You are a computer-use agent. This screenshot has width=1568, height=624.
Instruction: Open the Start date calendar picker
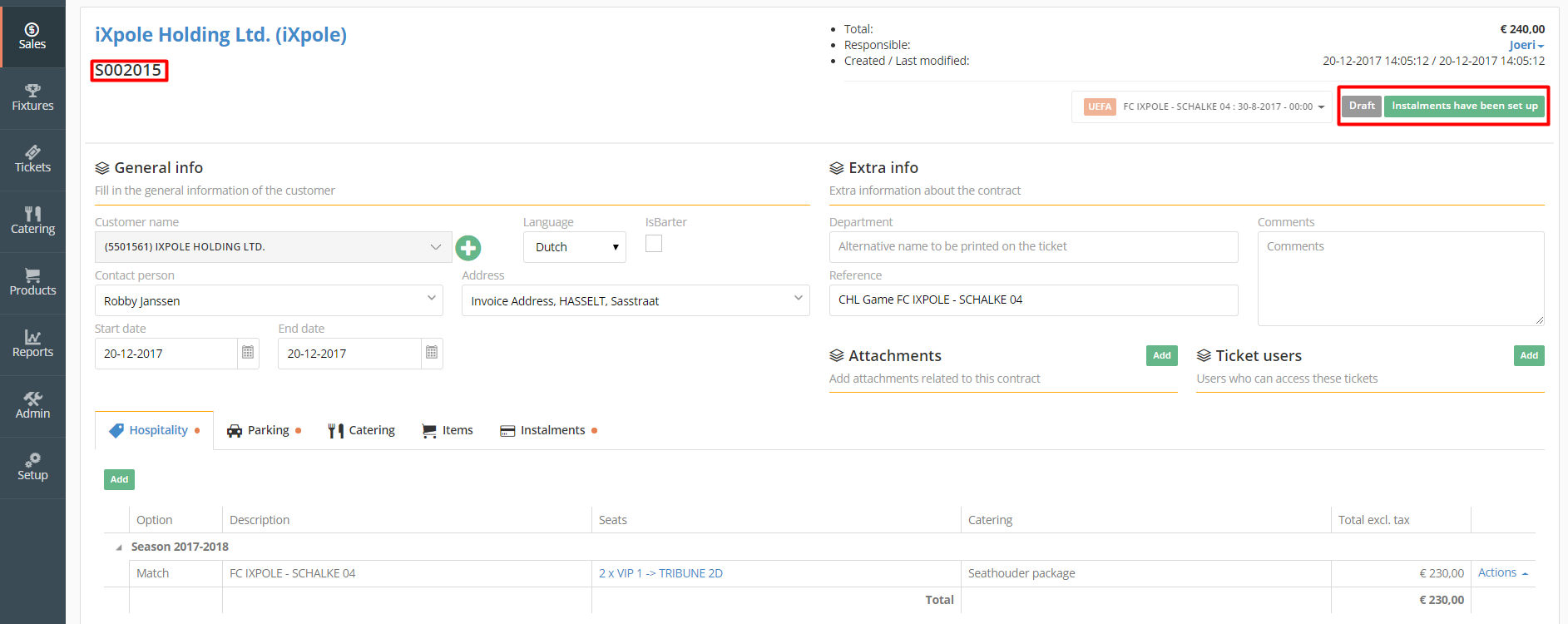pos(248,353)
